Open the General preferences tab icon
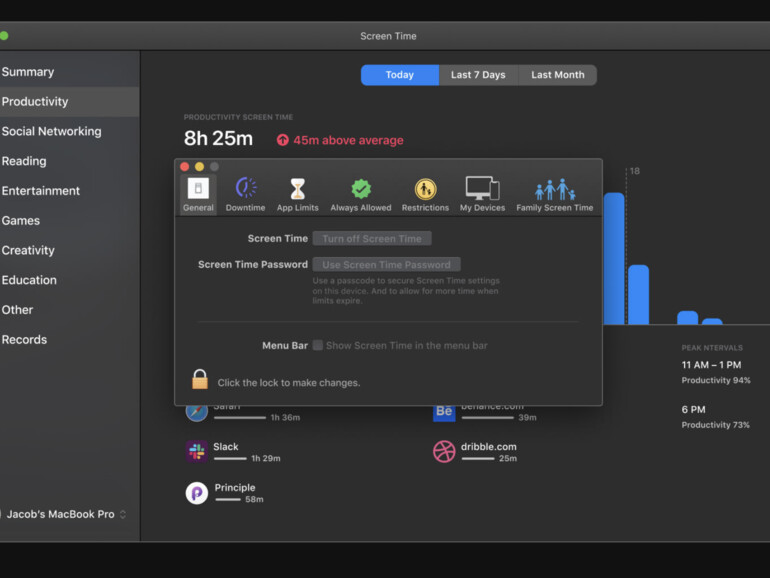Screen dimensions: 770x578 coord(198,189)
